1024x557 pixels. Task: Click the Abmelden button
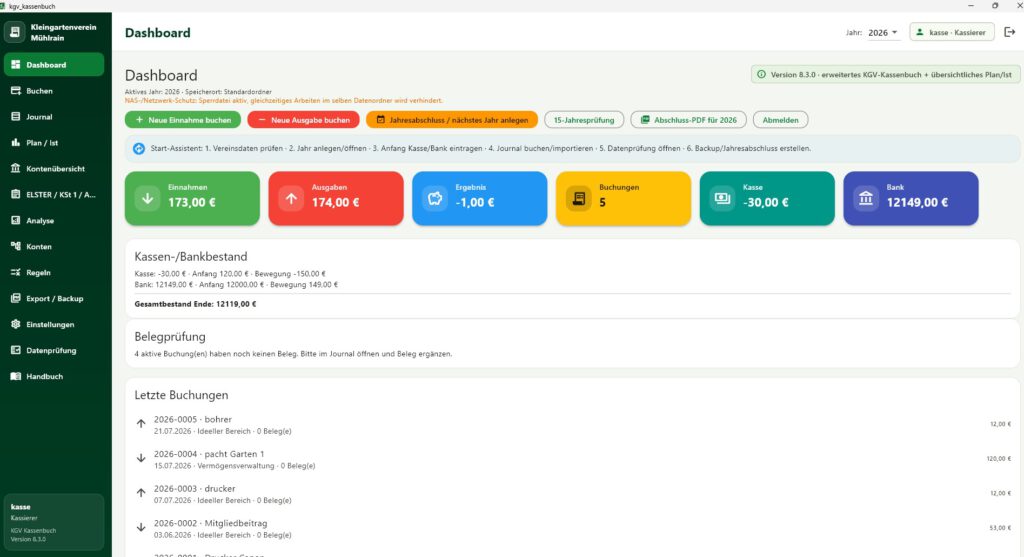[780, 120]
